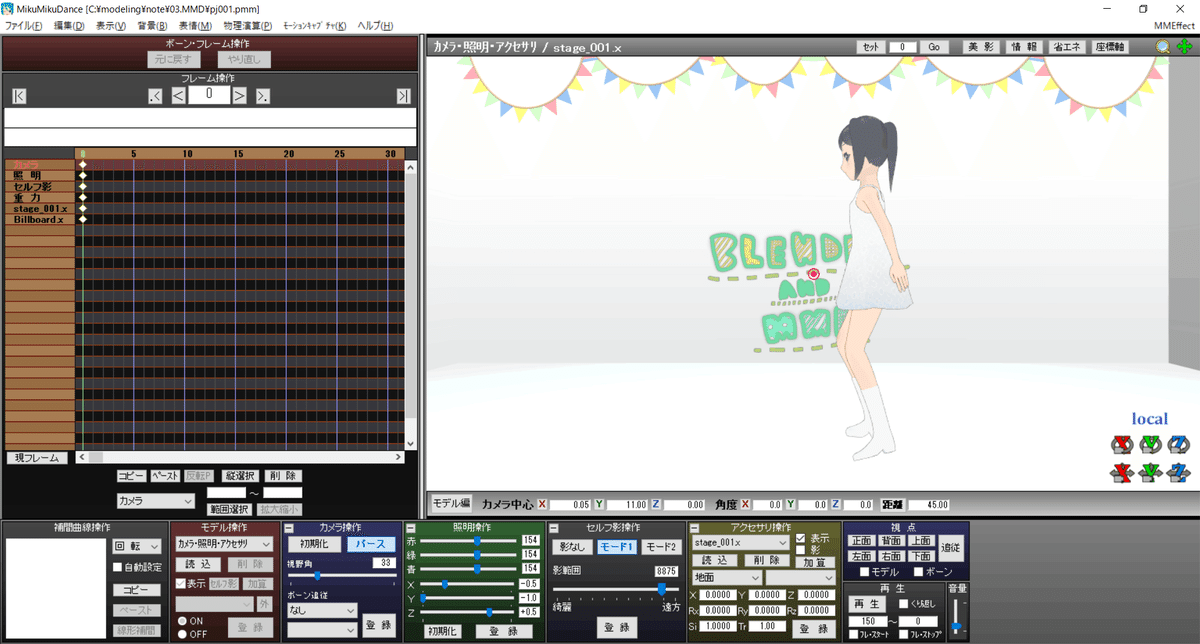Screen dimensions: 1200x644
Task: Open the stage_001.x accessory dropdown
Action: click(x=741, y=543)
